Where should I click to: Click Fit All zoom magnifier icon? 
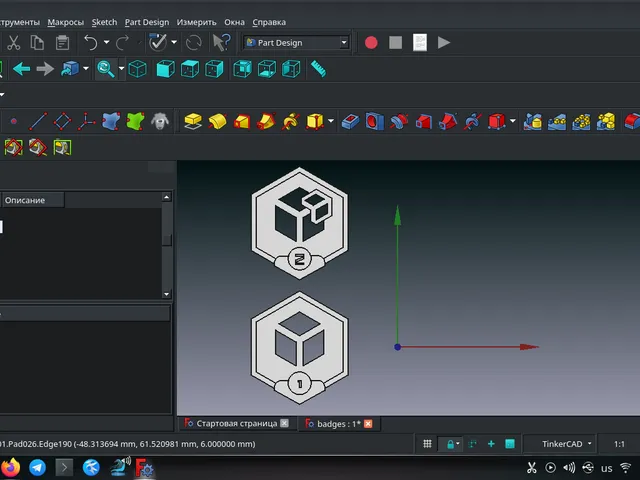(106, 69)
